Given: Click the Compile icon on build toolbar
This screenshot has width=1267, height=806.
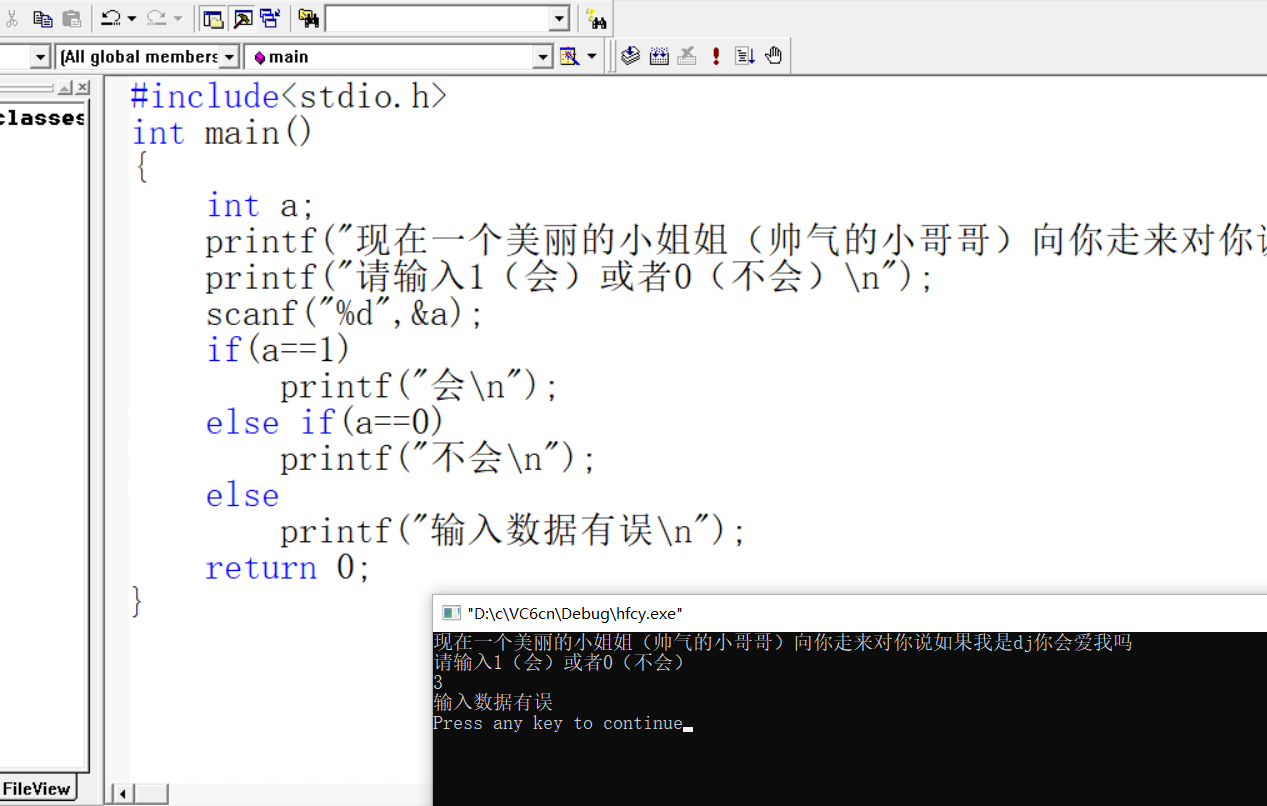Looking at the screenshot, I should click(630, 56).
